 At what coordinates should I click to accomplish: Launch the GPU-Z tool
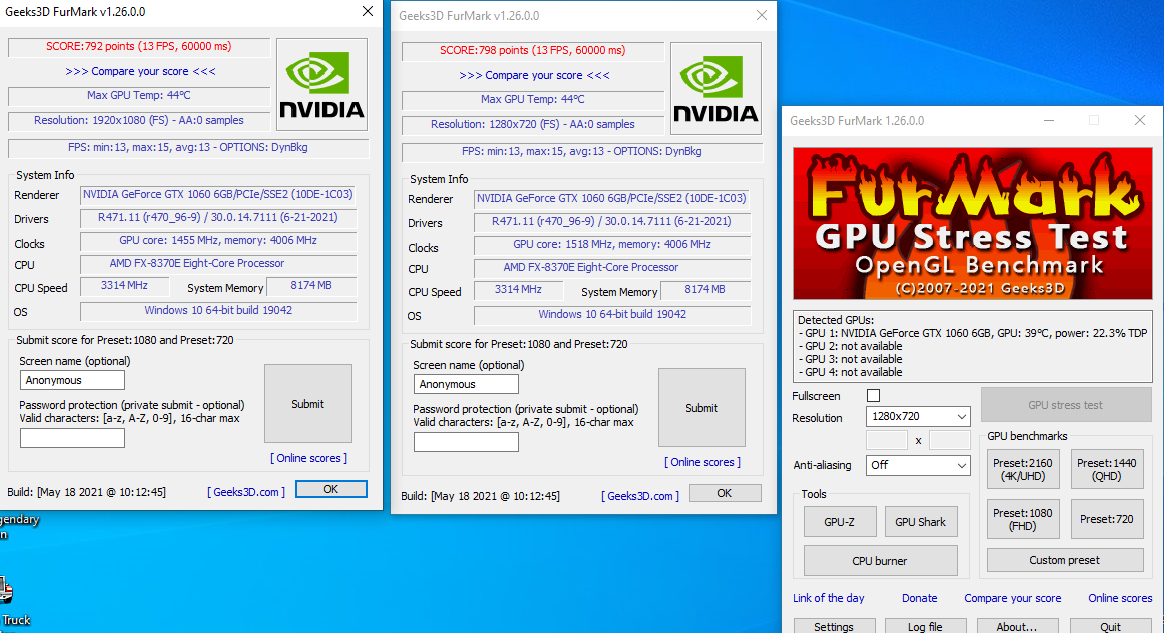pyautogui.click(x=840, y=522)
